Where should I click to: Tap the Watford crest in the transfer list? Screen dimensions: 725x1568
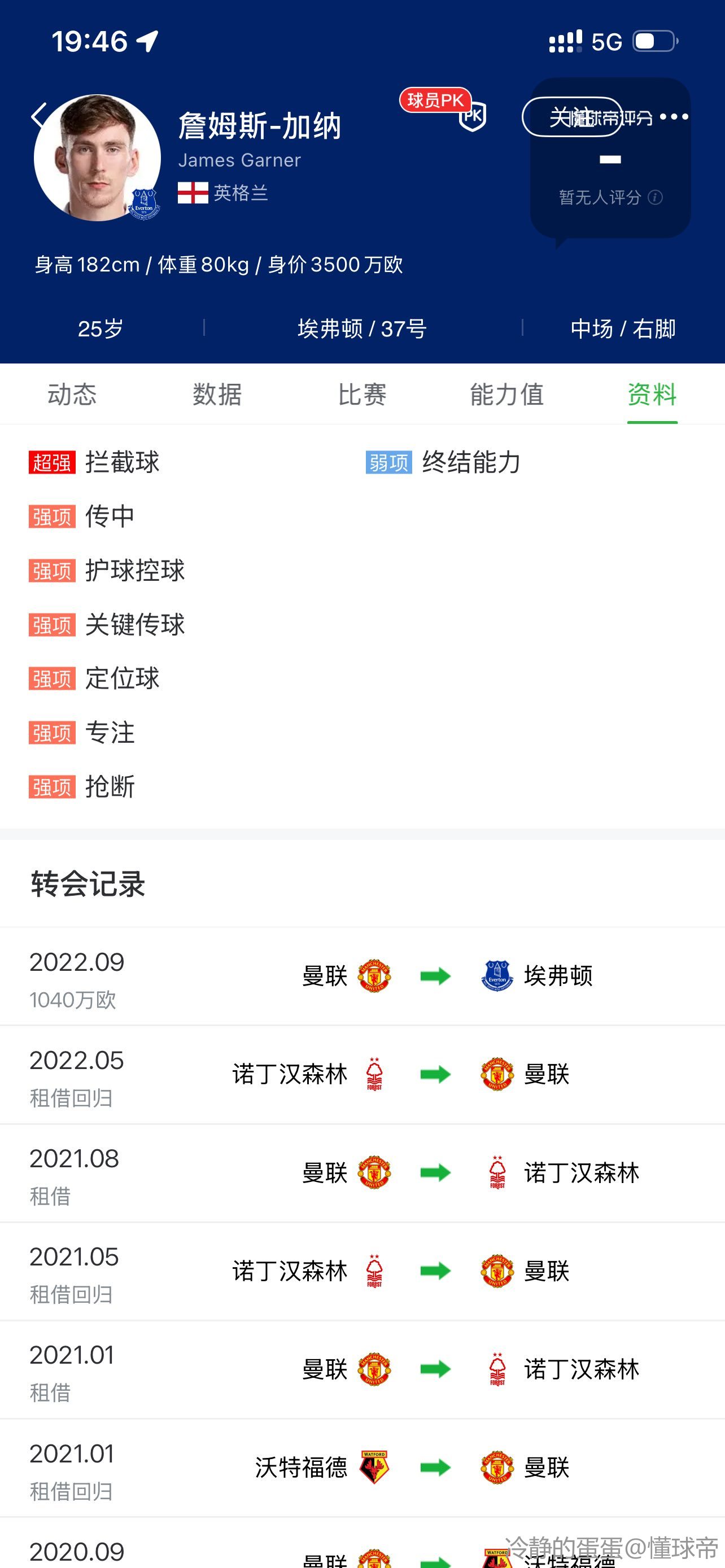point(374,1467)
